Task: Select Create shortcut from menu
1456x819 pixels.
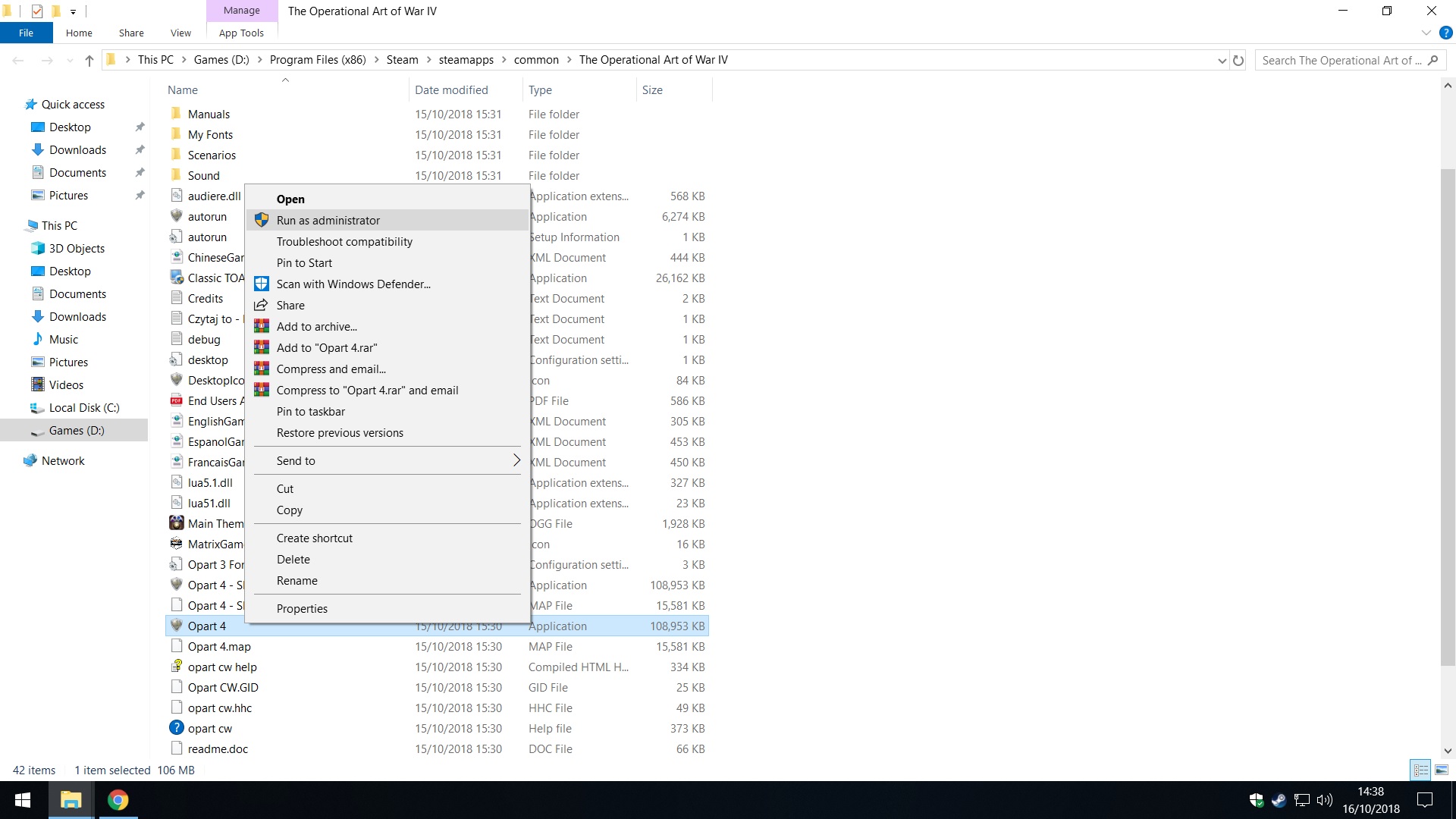Action: [x=388, y=538]
